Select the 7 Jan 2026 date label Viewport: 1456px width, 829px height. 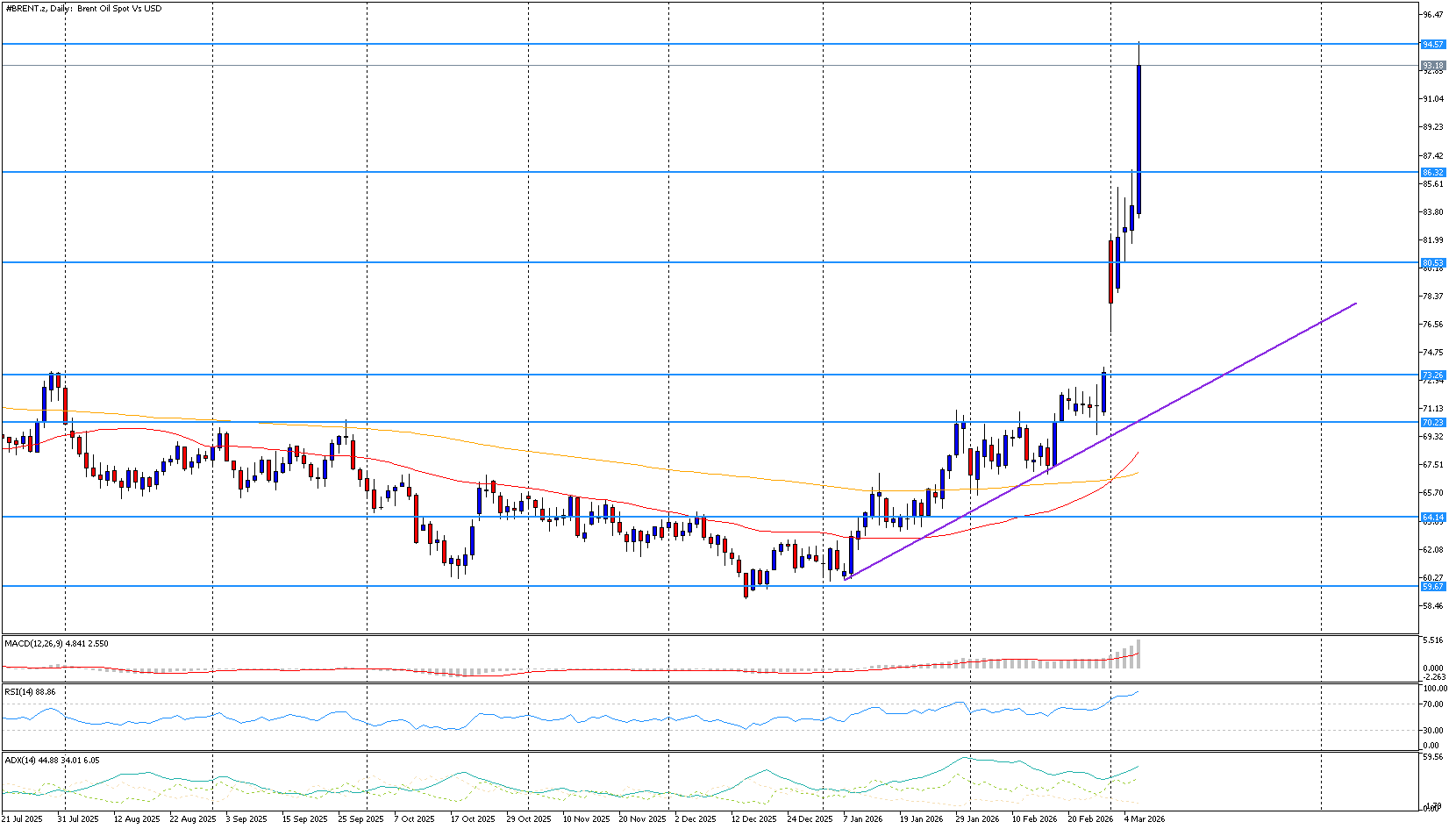coord(863,819)
